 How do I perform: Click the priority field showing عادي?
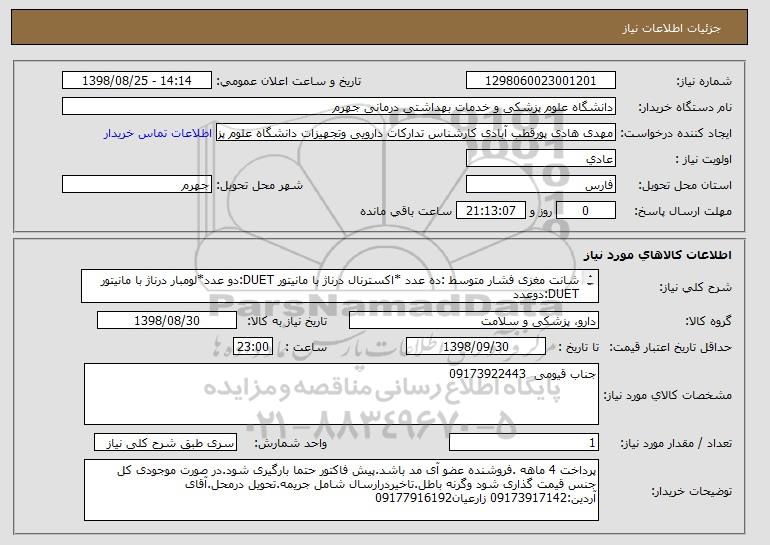541,159
